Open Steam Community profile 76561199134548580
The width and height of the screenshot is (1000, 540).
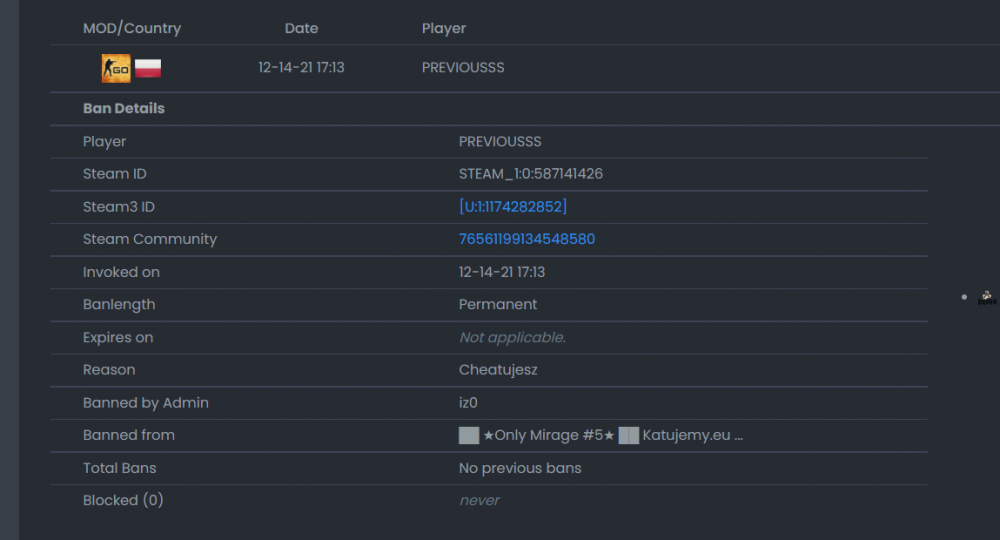[x=527, y=239]
